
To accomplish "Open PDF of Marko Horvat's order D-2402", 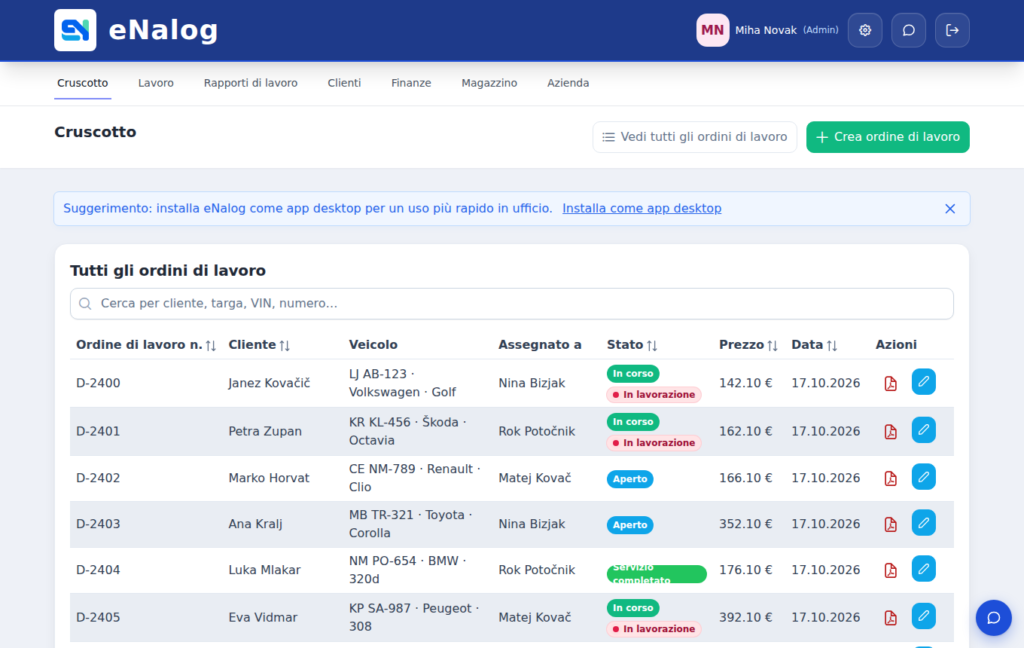I will [x=890, y=478].
